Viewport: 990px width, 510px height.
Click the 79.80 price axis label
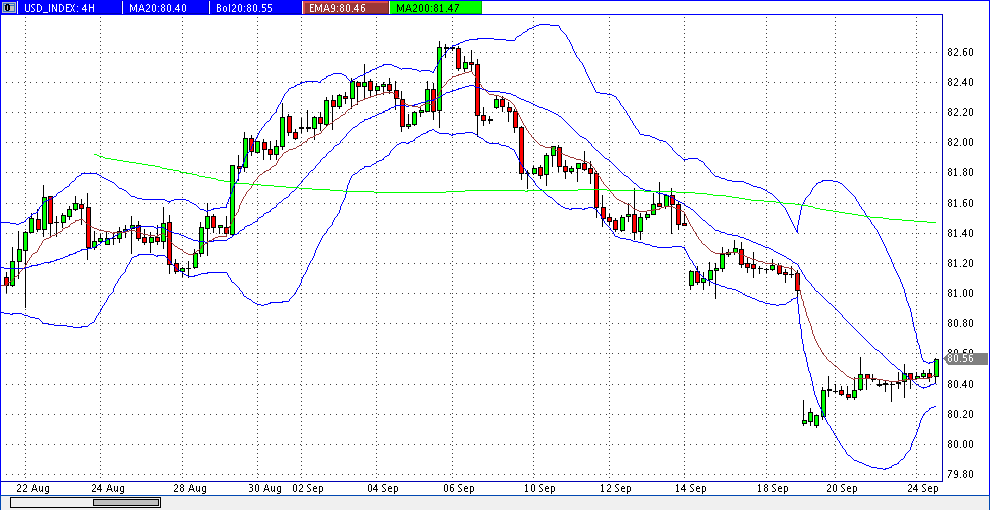click(x=961, y=475)
